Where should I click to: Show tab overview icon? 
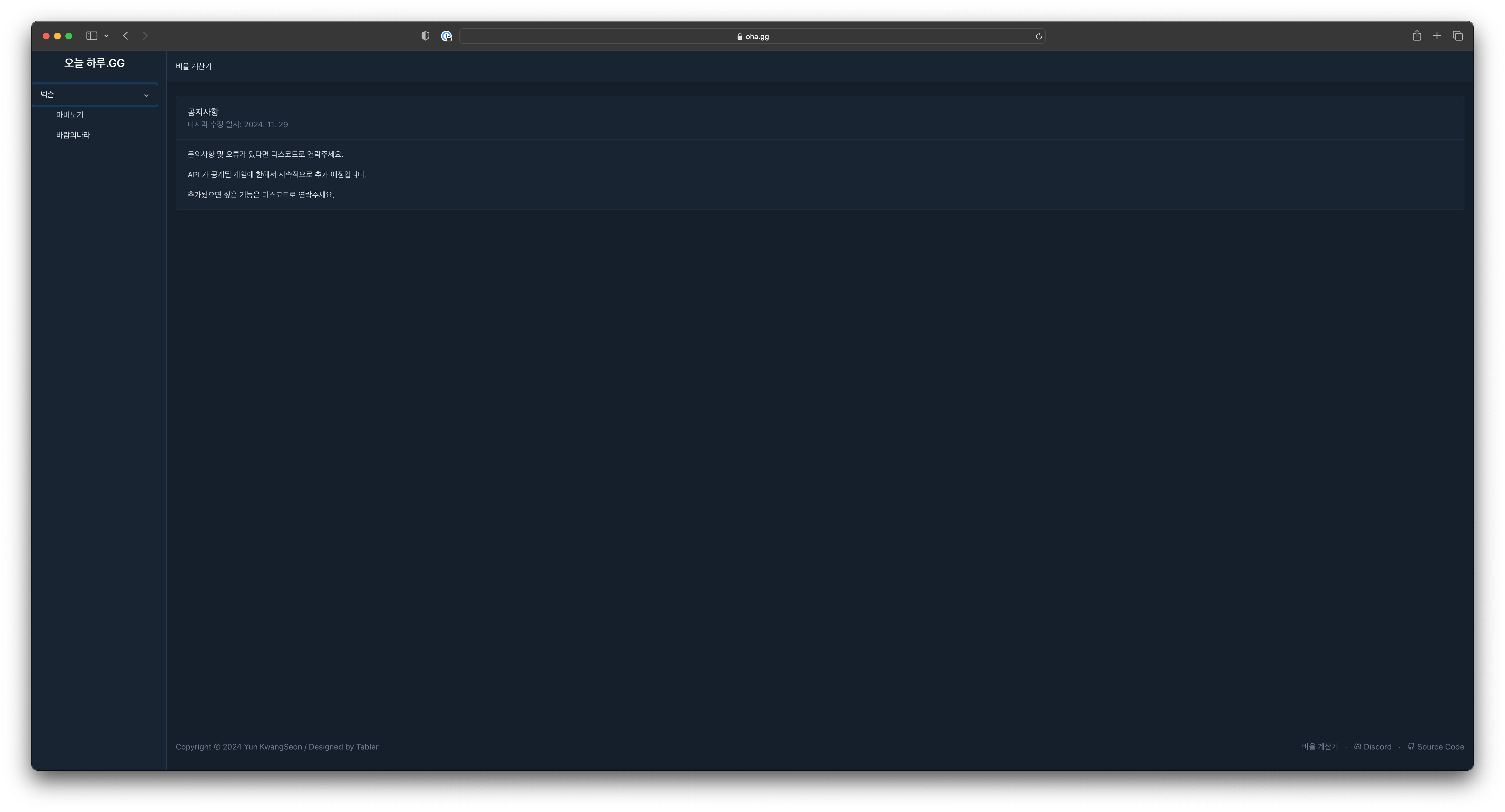coord(1458,36)
